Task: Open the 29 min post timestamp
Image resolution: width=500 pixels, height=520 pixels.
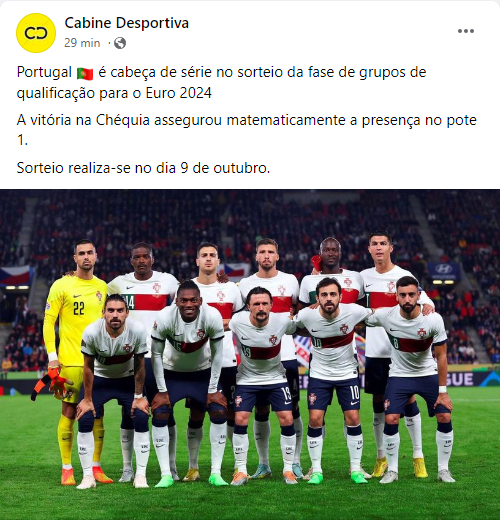Action: (x=82, y=43)
